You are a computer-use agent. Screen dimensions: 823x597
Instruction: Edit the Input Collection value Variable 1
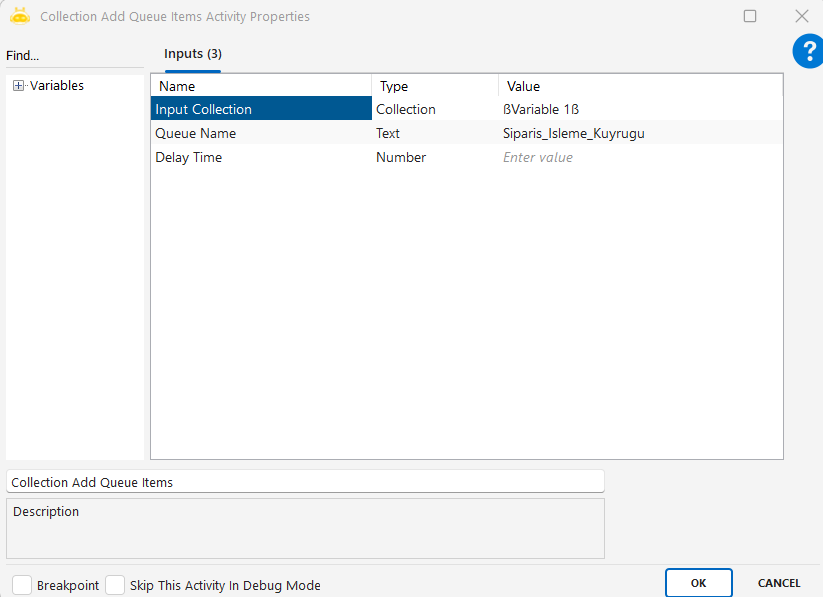pos(640,109)
